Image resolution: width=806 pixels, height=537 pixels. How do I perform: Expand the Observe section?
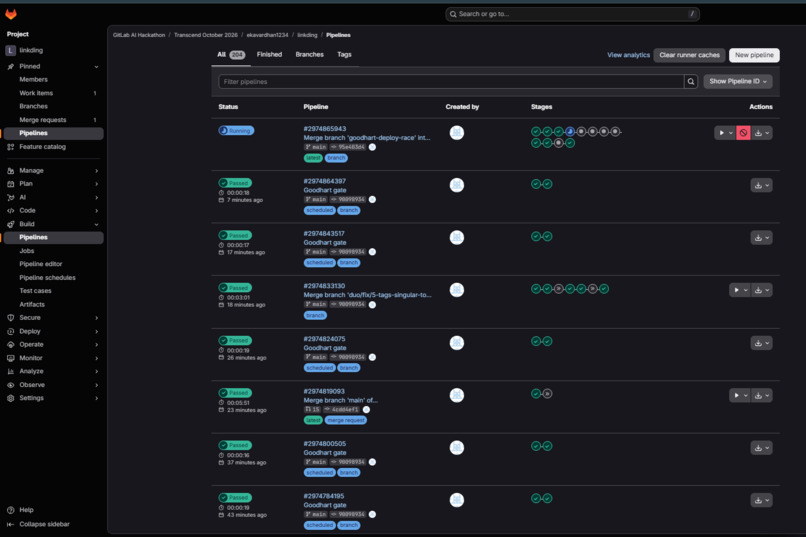tap(96, 385)
